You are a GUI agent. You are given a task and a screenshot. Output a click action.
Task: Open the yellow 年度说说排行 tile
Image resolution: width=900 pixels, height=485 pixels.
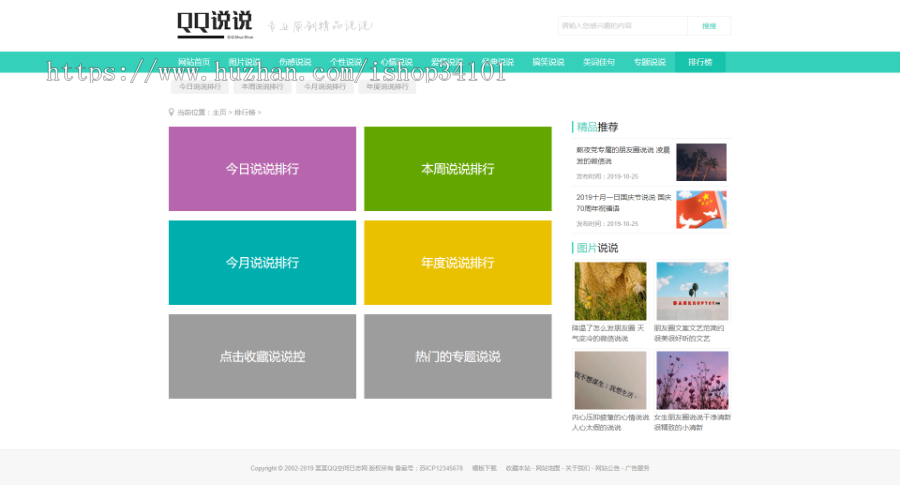pyautogui.click(x=457, y=263)
